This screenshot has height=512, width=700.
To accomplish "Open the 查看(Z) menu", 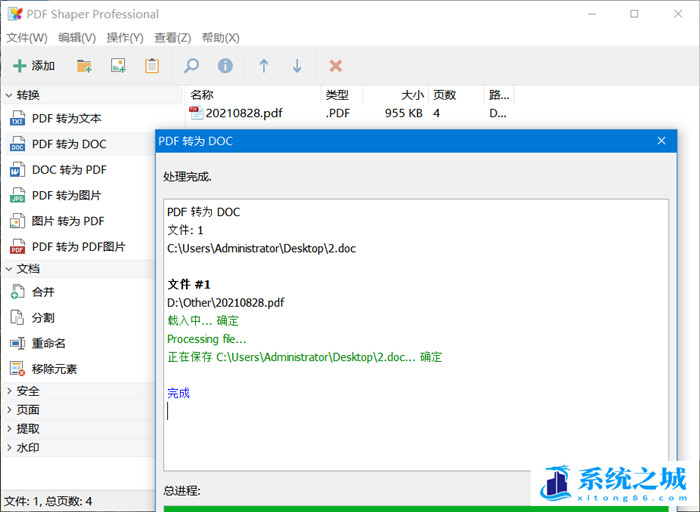I will point(173,38).
